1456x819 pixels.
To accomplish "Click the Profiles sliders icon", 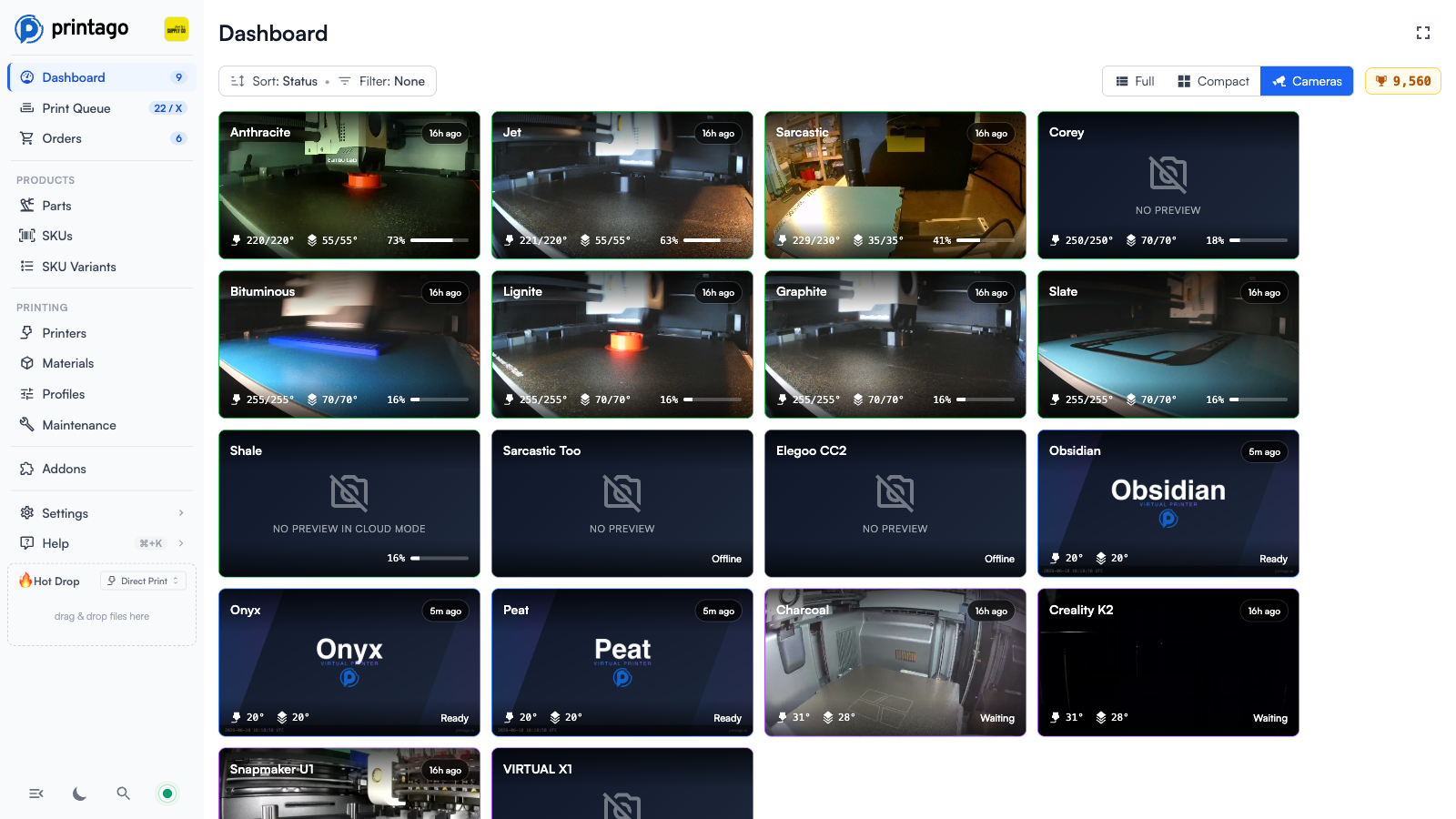I will pos(27,394).
